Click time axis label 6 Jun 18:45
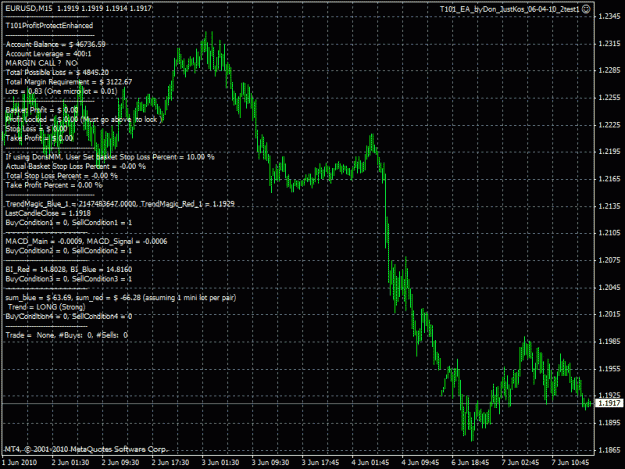625x469 pixels. 470,463
